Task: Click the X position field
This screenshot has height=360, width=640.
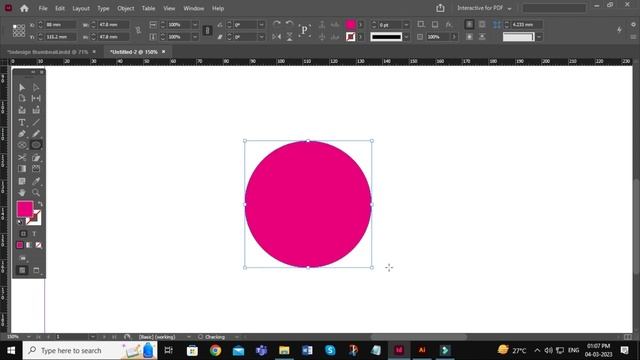Action: click(60, 25)
